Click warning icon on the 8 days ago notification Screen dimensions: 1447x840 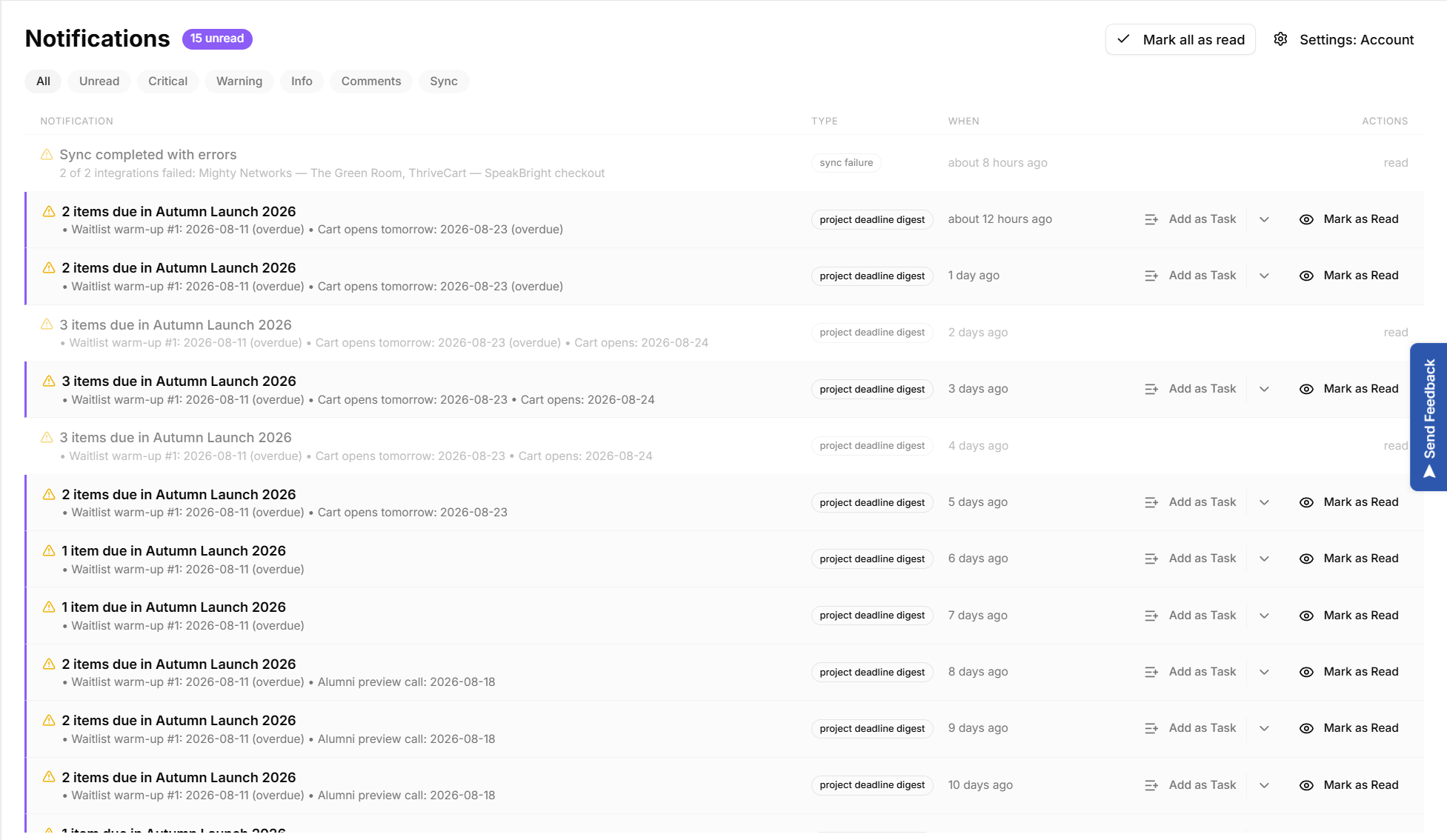click(x=49, y=664)
